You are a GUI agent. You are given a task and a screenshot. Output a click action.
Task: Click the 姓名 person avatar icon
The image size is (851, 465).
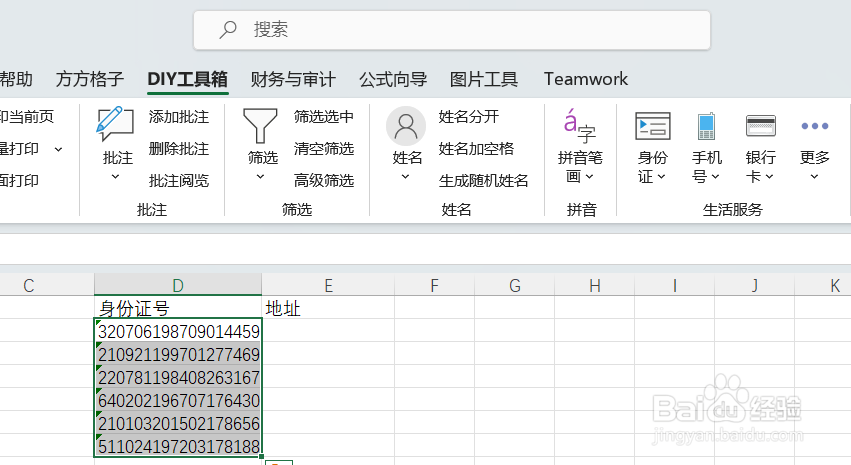click(405, 126)
